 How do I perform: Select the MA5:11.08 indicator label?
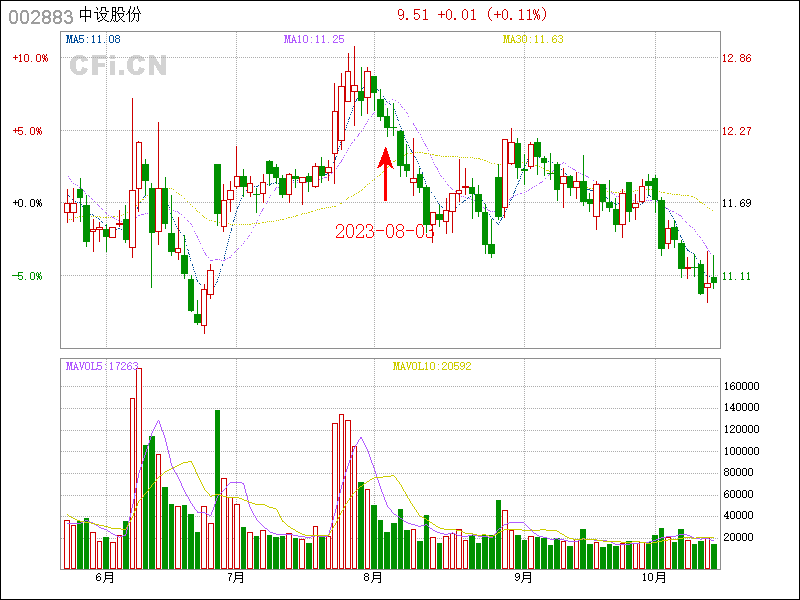tap(93, 39)
